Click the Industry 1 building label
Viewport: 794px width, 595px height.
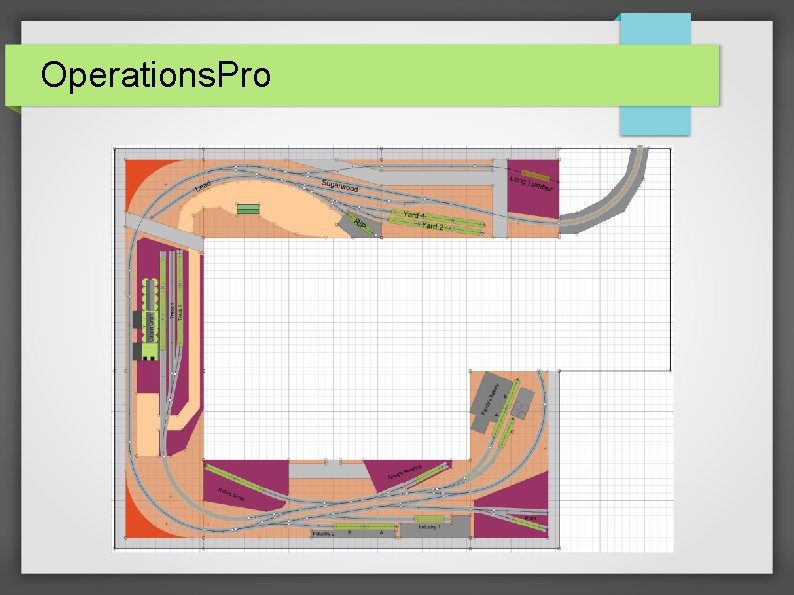click(429, 527)
